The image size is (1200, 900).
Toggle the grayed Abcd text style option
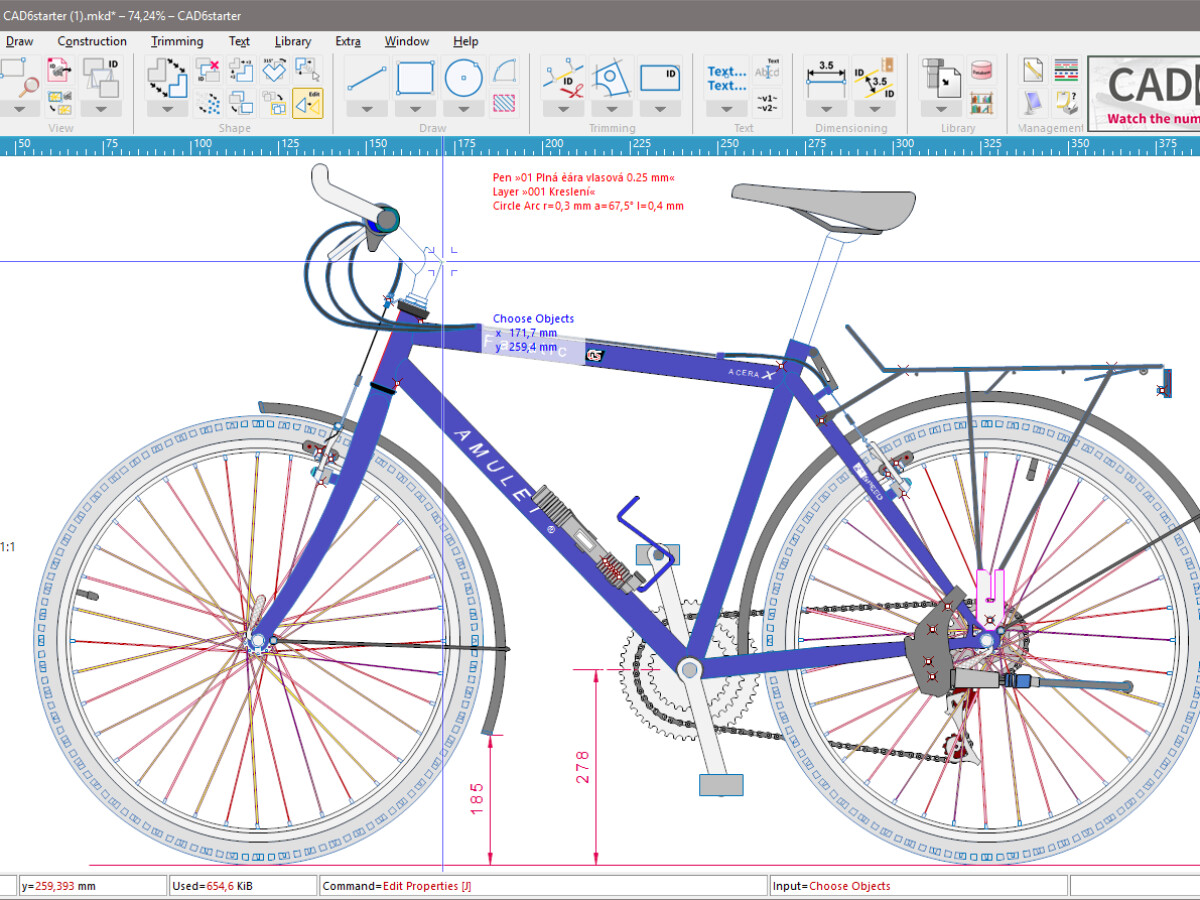point(767,72)
